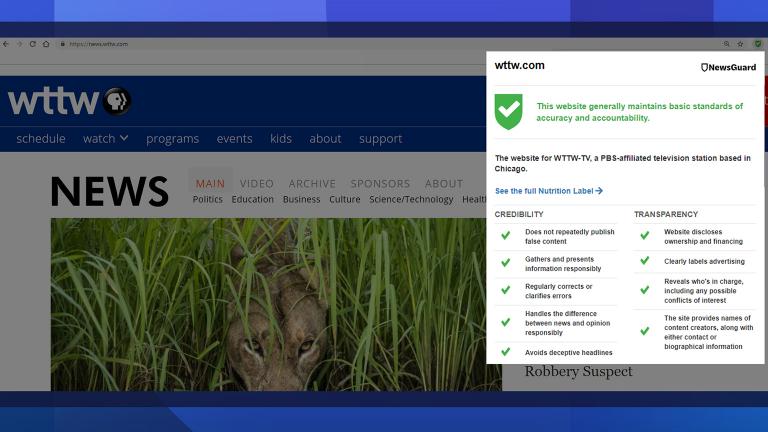Open the Culture category link
The height and width of the screenshot is (432, 768).
pyautogui.click(x=345, y=199)
